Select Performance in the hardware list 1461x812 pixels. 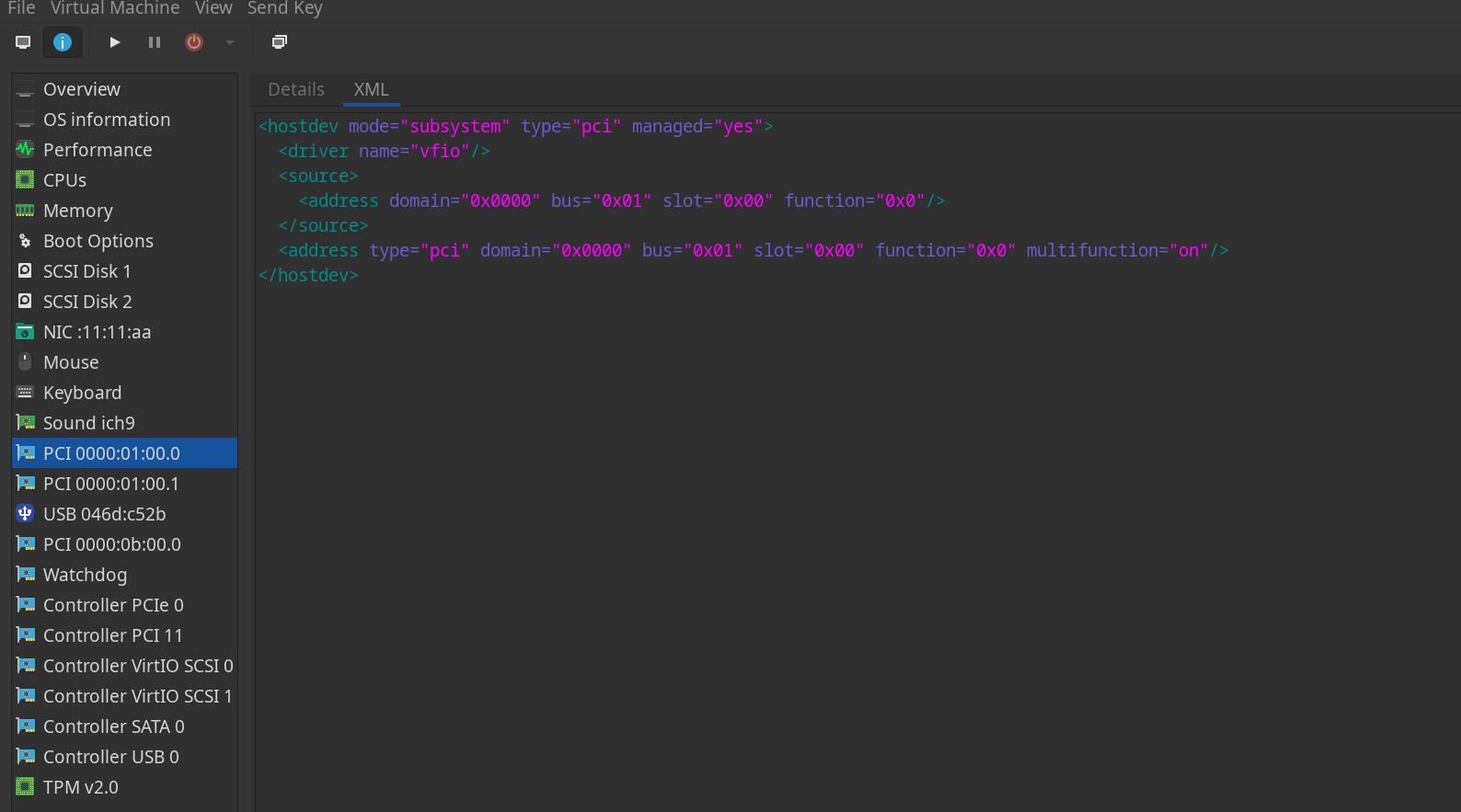pos(98,150)
